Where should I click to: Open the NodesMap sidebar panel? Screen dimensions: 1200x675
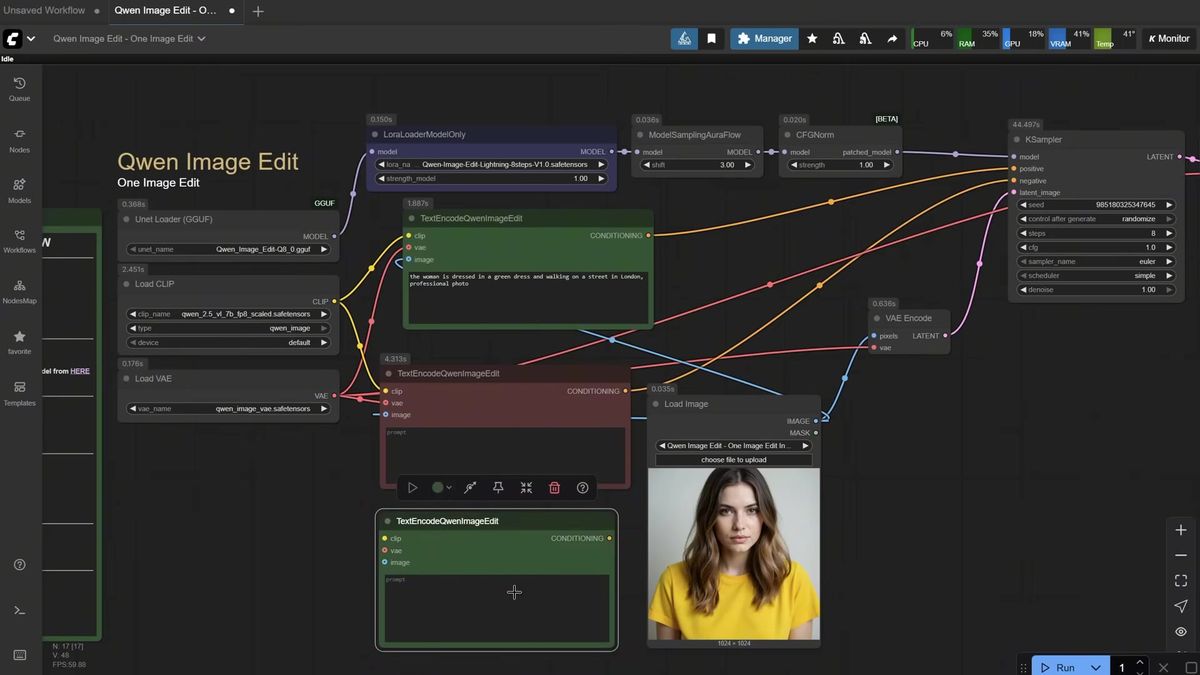tap(20, 291)
